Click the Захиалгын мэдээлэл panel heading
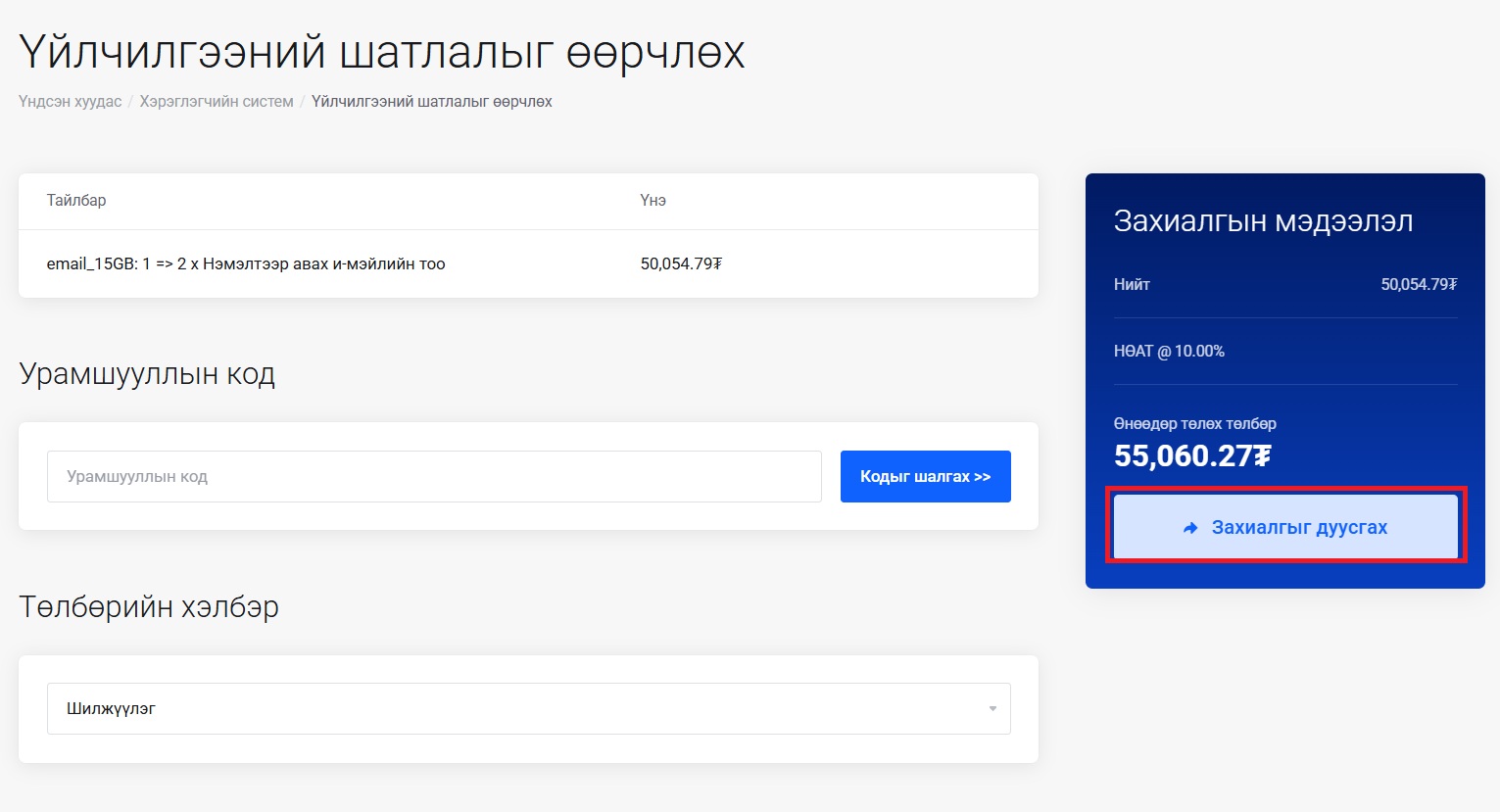Screen dimensions: 1500x812 coord(1263,221)
